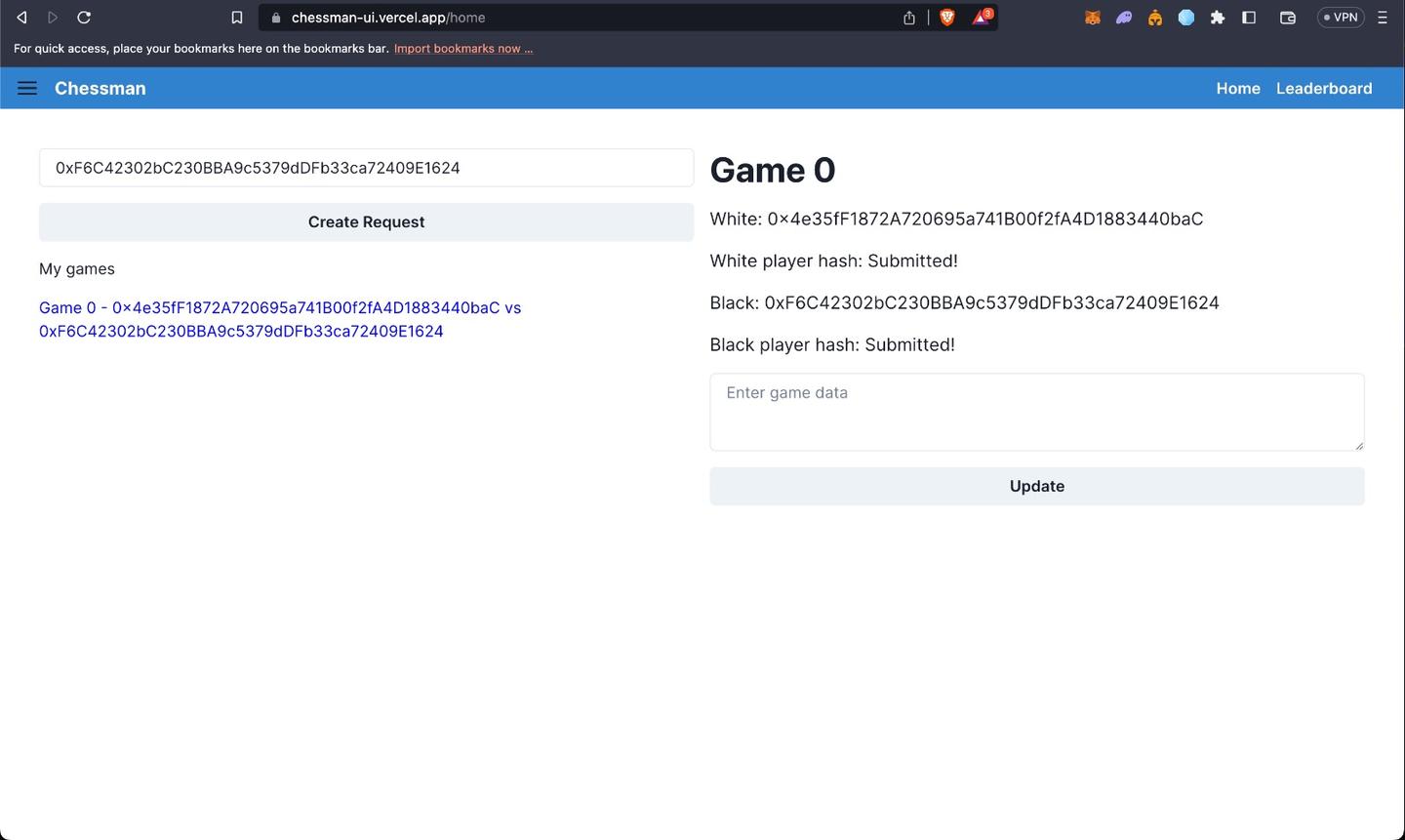Go to the Home nav link

pyautogui.click(x=1238, y=88)
